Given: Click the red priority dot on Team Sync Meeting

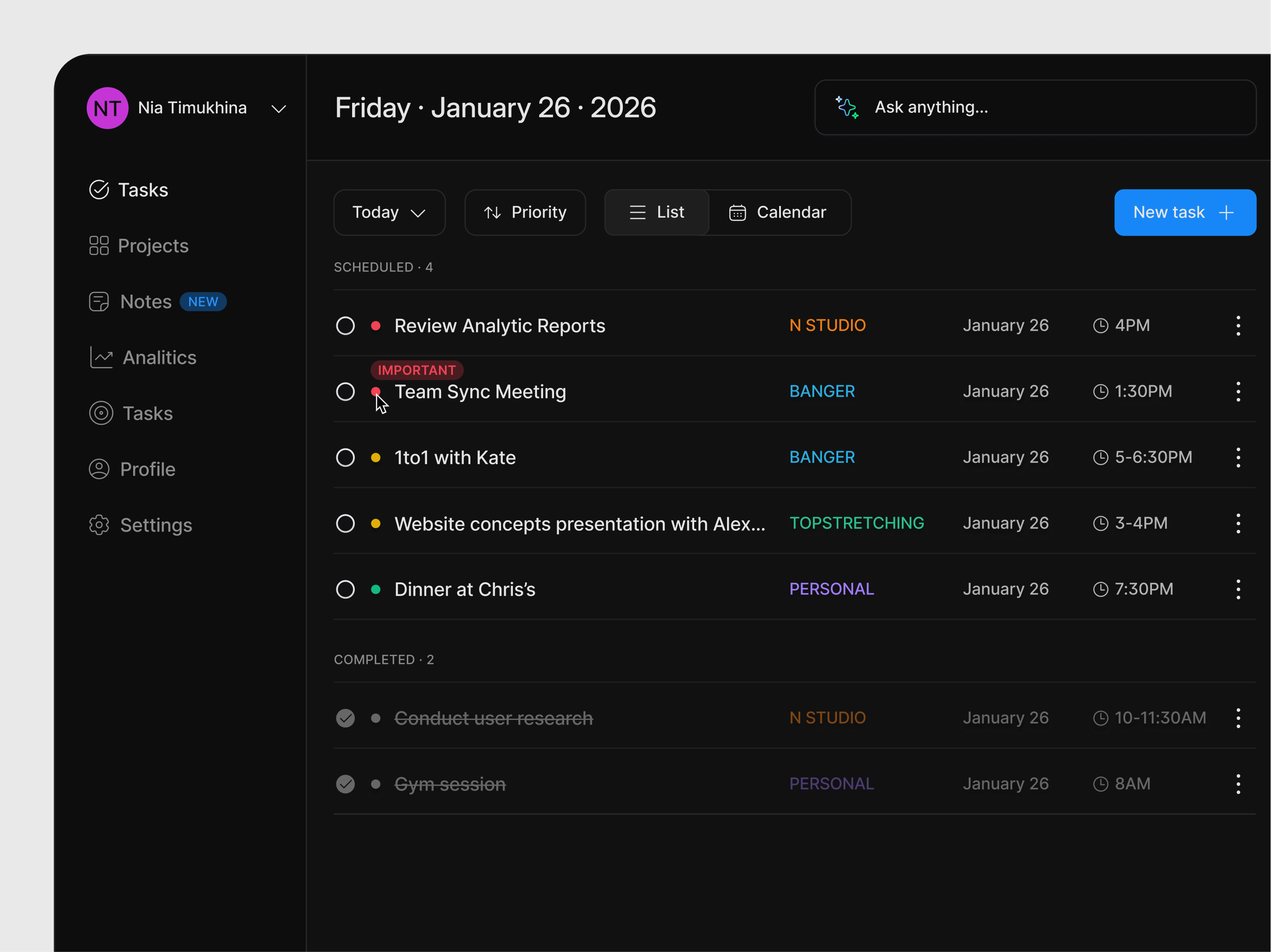Looking at the screenshot, I should 376,391.
